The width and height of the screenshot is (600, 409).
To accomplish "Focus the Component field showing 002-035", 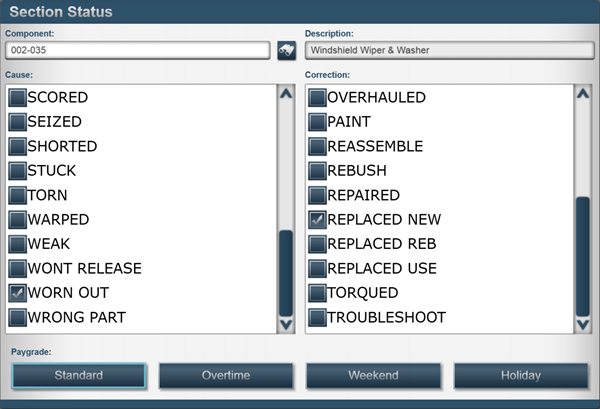I will (x=138, y=50).
